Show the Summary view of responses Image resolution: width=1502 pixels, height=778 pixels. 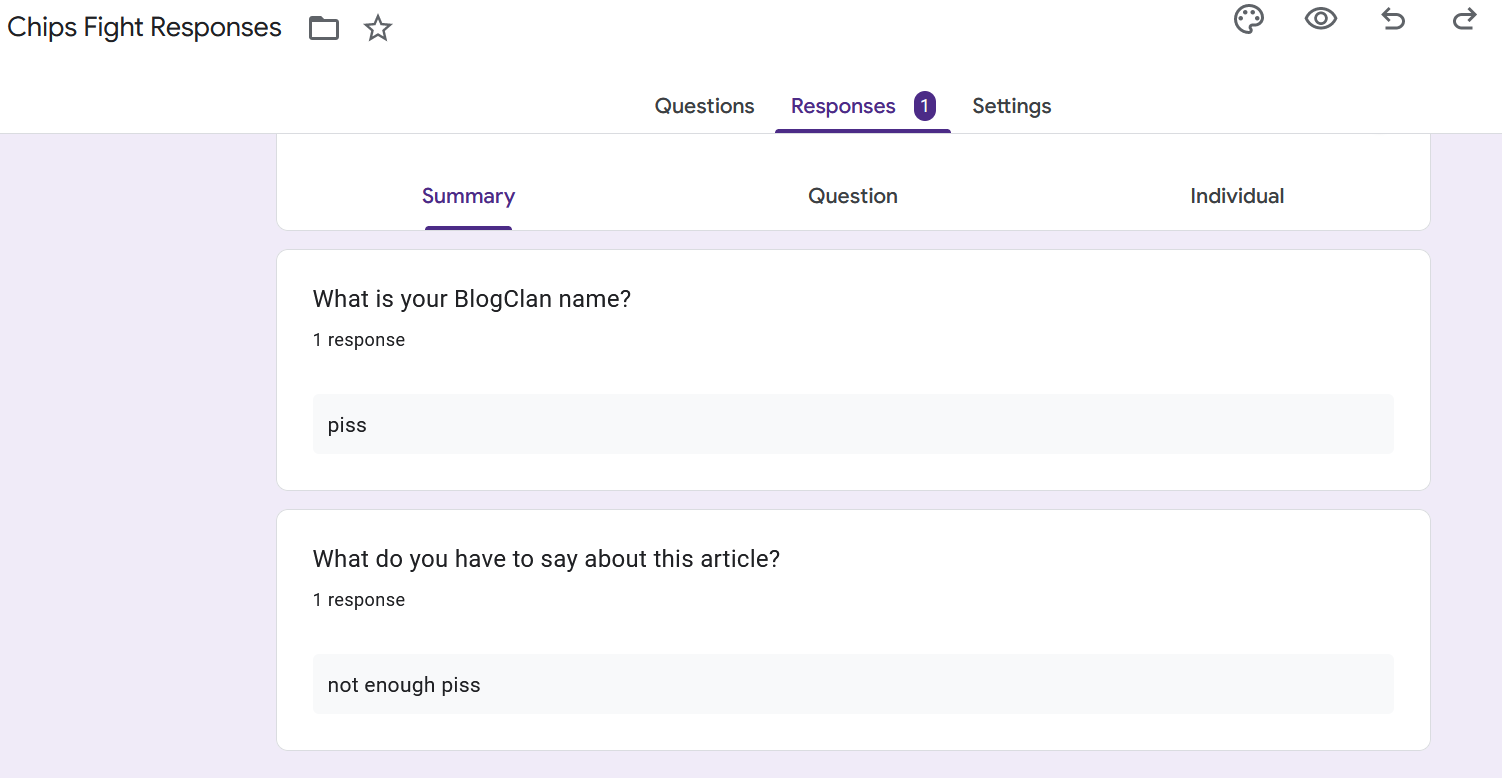pyautogui.click(x=468, y=196)
